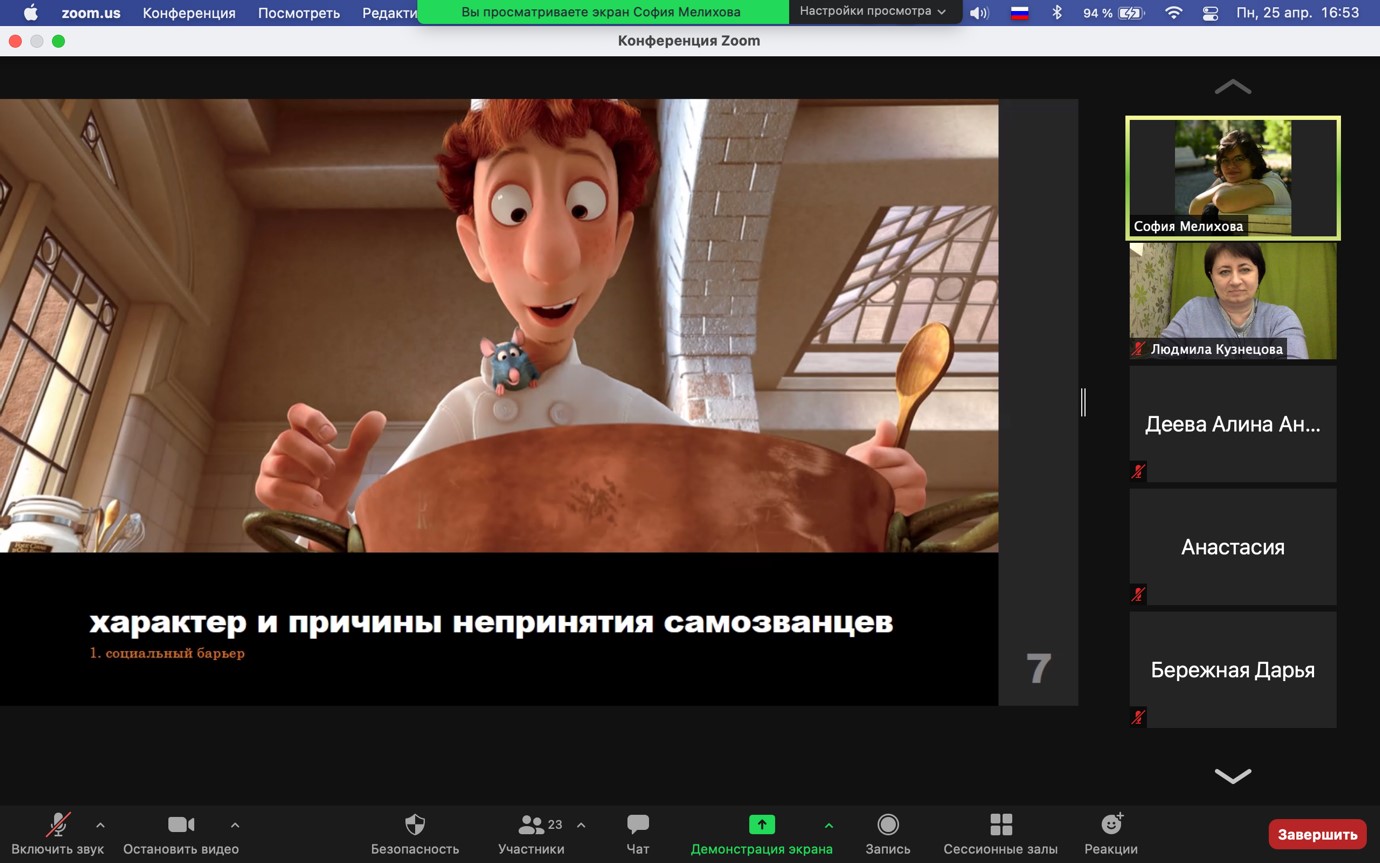Viewport: 1380px width, 863px height.
Task: Open the Безопасность shield menu
Action: point(415,834)
